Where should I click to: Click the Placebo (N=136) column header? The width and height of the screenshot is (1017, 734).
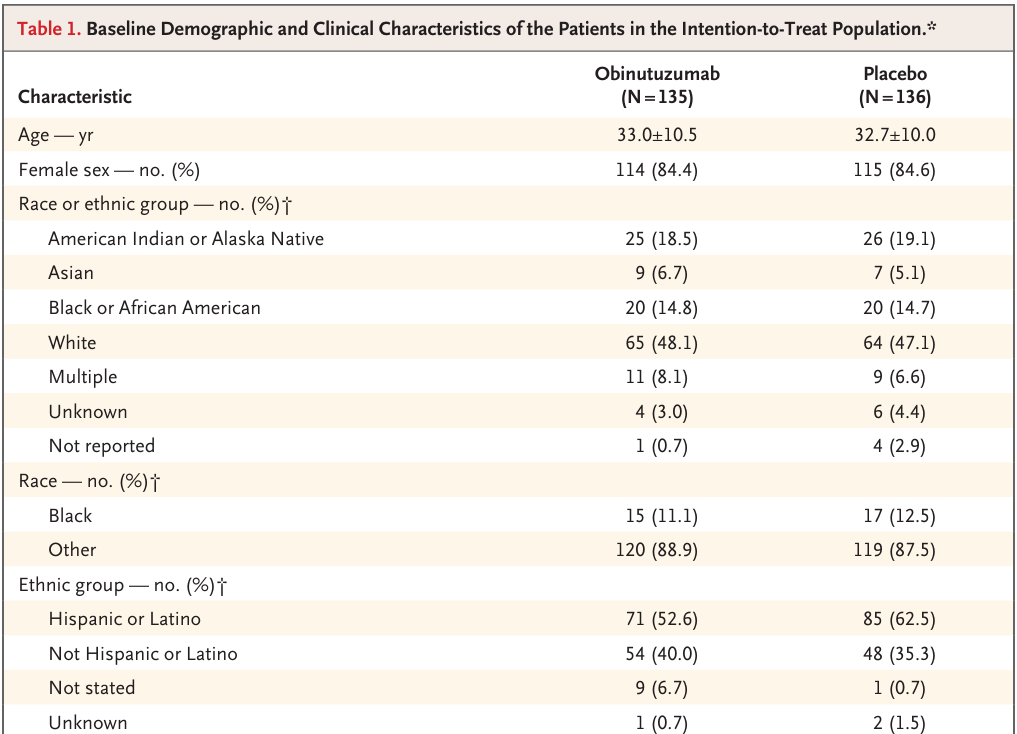895,85
